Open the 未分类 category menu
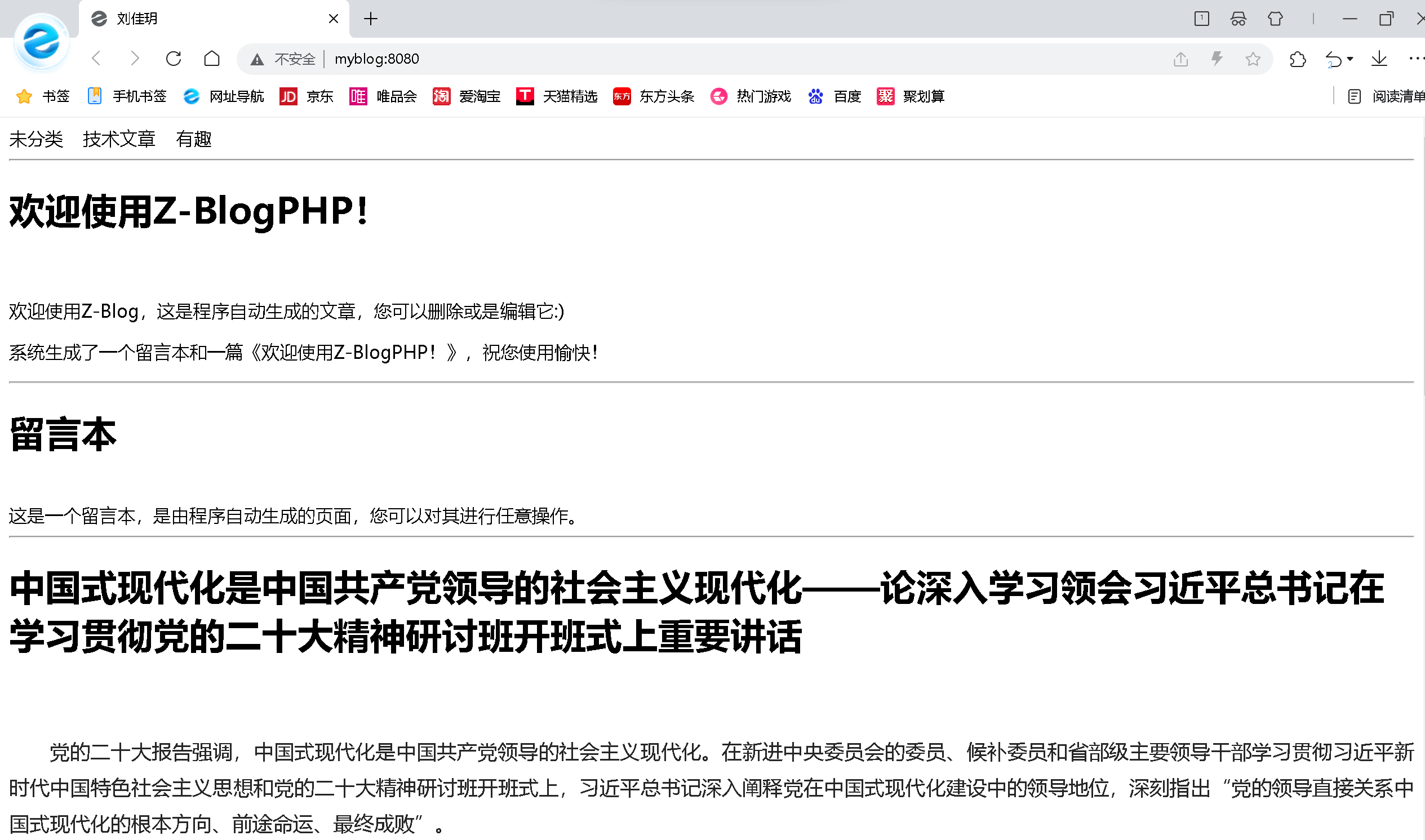1425x840 pixels. pyautogui.click(x=36, y=139)
